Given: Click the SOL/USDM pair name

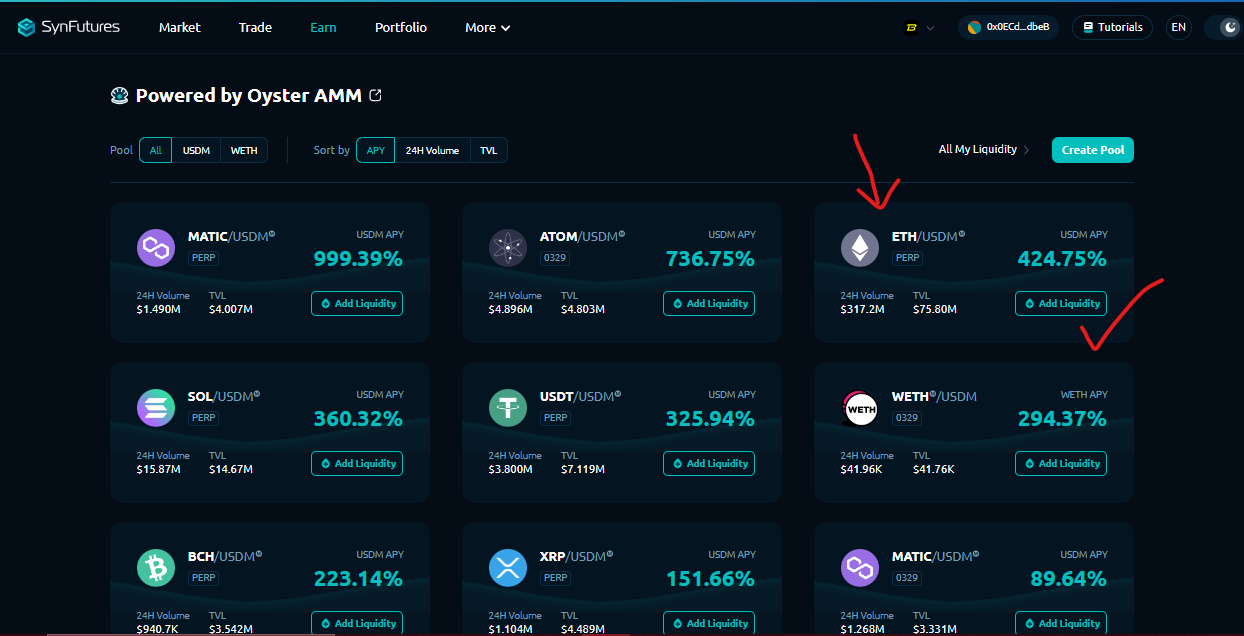Looking at the screenshot, I should (x=223, y=397).
